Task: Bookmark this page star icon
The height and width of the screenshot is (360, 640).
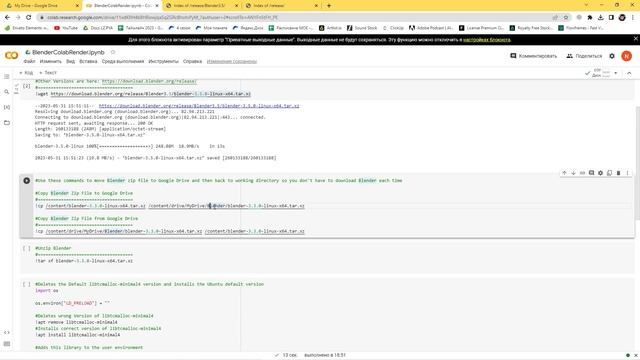Action: pyautogui.click(x=566, y=17)
